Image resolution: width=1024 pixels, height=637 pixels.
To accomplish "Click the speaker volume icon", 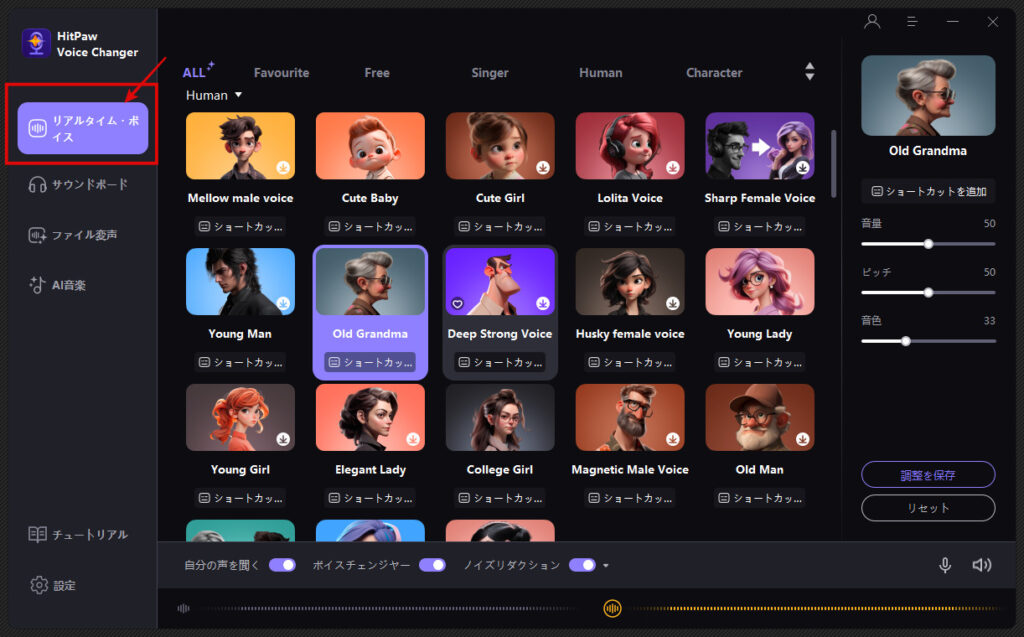I will click(x=981, y=565).
